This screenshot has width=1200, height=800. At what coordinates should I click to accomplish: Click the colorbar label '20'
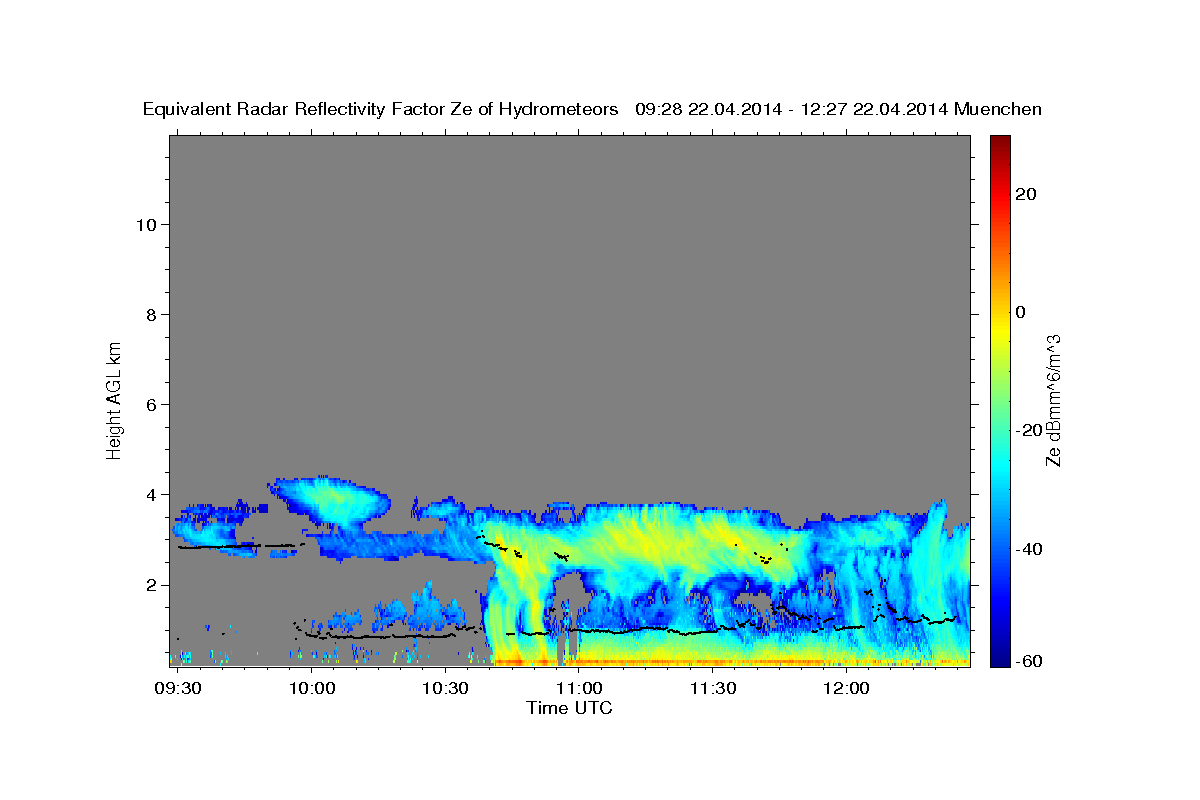(1026, 194)
